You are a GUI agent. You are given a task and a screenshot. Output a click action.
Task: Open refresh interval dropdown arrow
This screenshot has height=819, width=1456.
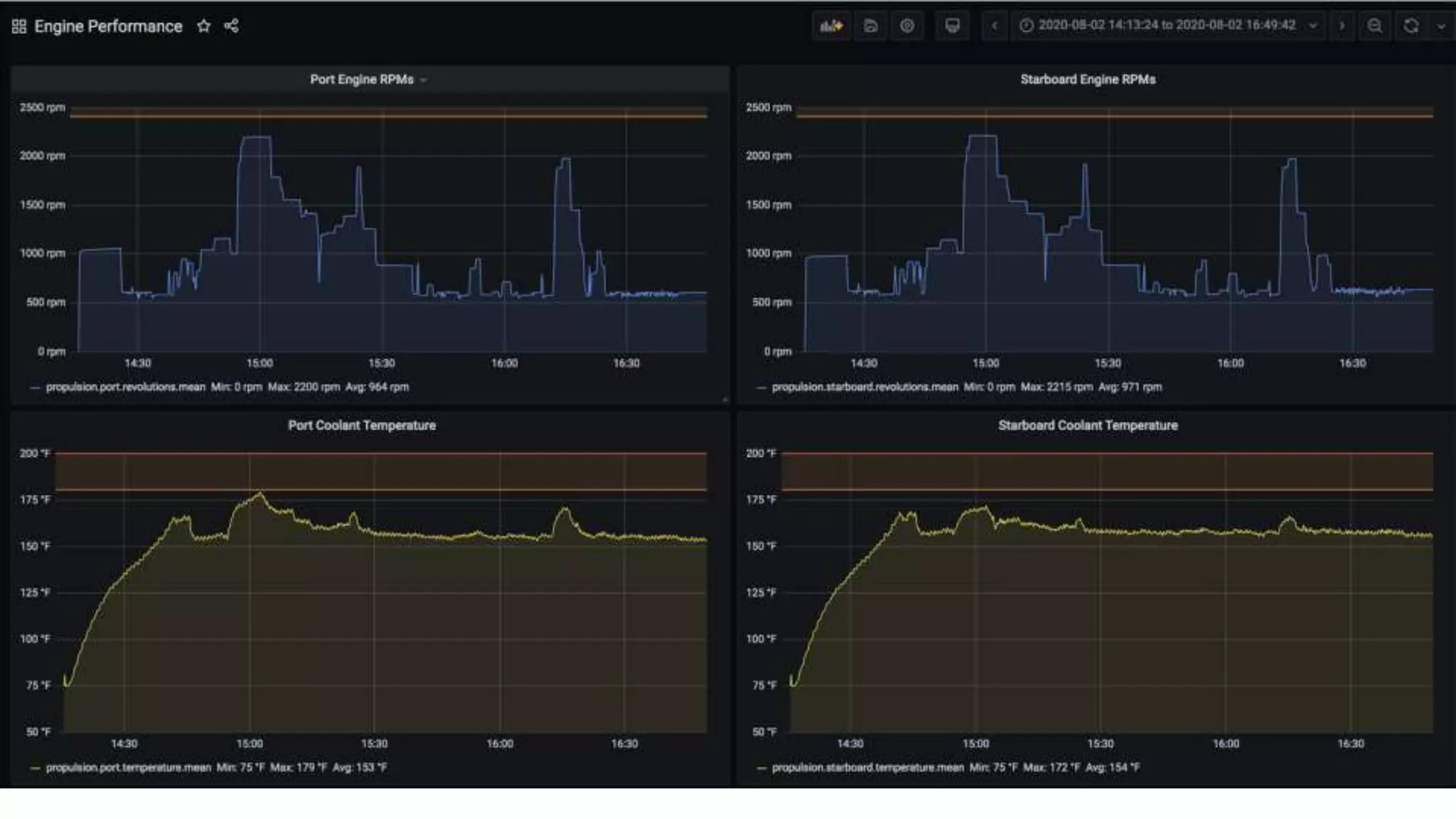tap(1441, 26)
